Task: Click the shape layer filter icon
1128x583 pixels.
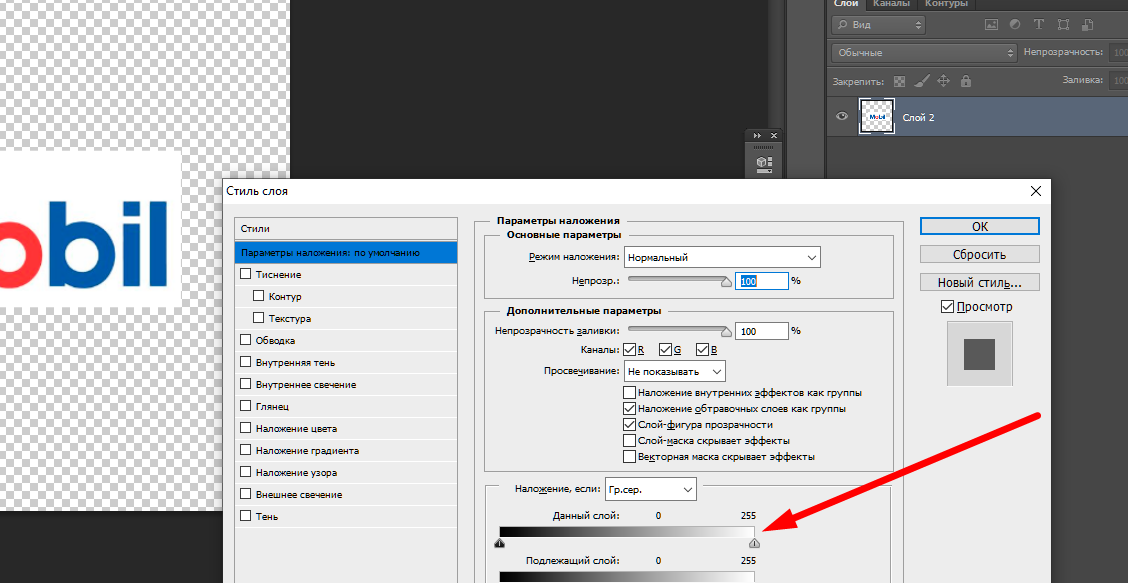Action: [x=1062, y=24]
